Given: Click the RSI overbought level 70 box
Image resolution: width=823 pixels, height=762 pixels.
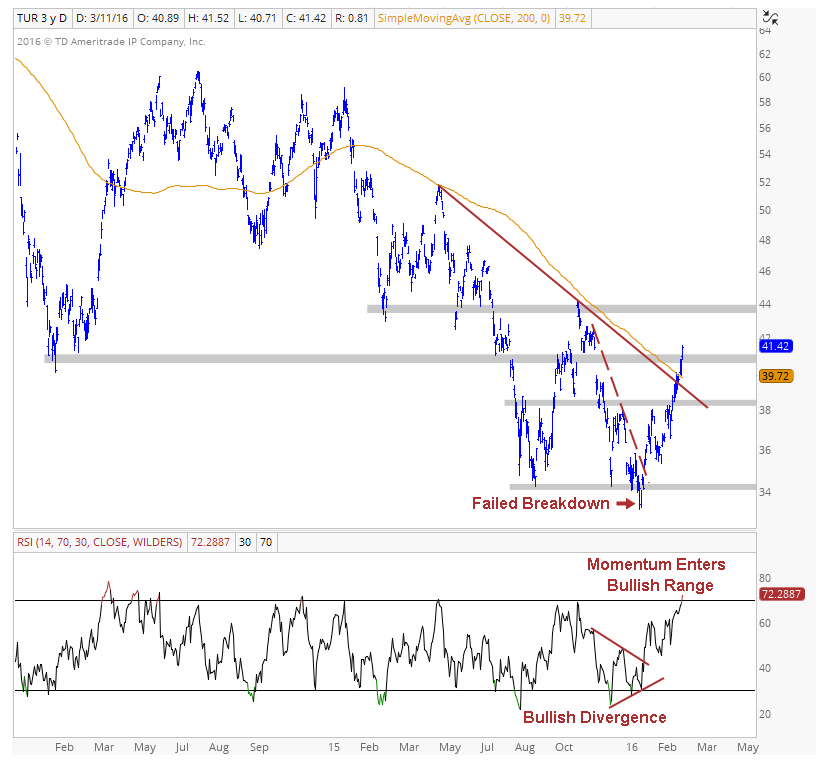Looking at the screenshot, I should (266, 542).
